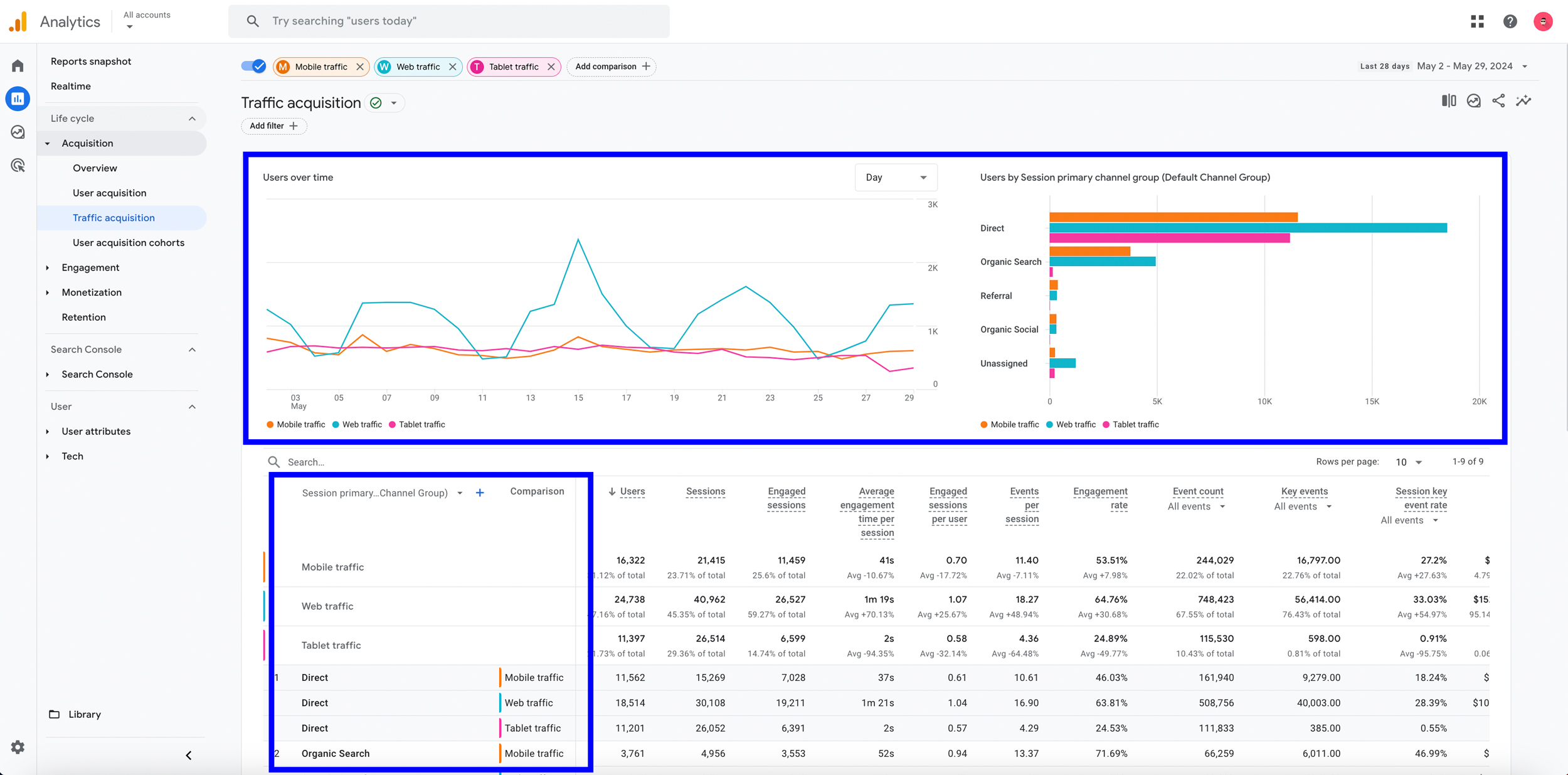Image resolution: width=1568 pixels, height=775 pixels.
Task: Sort by Engagement rate column header
Action: coord(1100,498)
